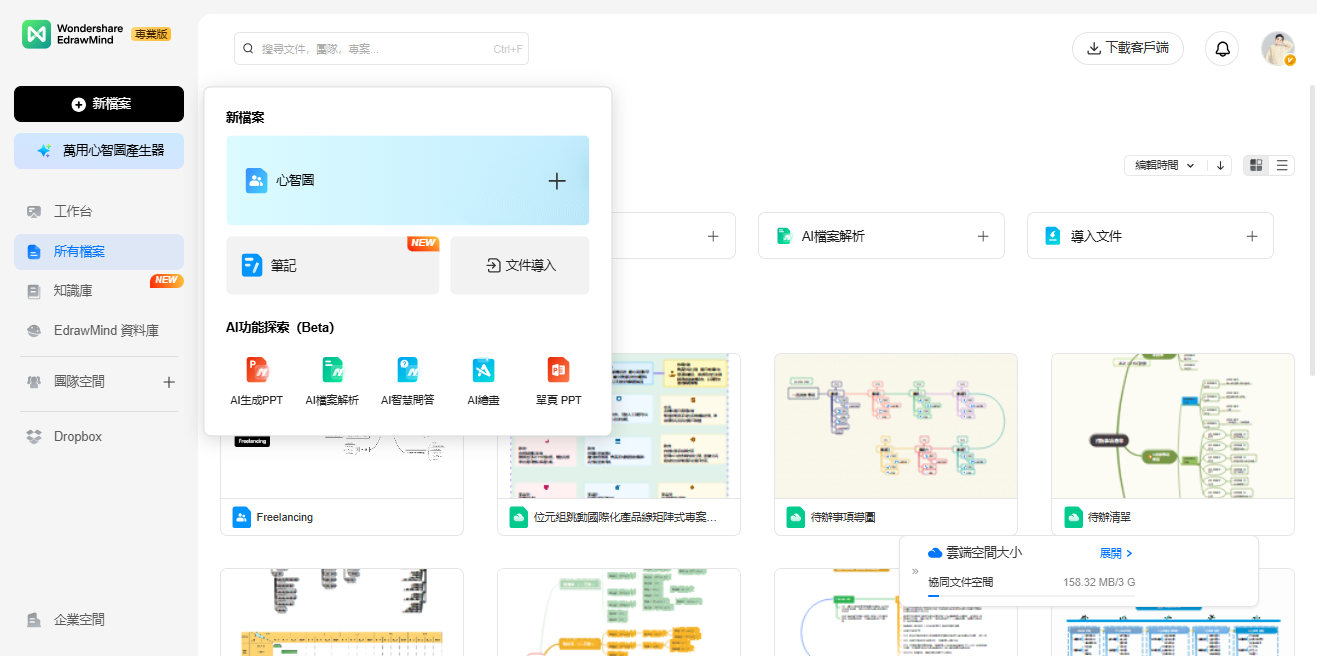The image size is (1317, 656).
Task: Click the user profile avatar
Action: (x=1277, y=48)
